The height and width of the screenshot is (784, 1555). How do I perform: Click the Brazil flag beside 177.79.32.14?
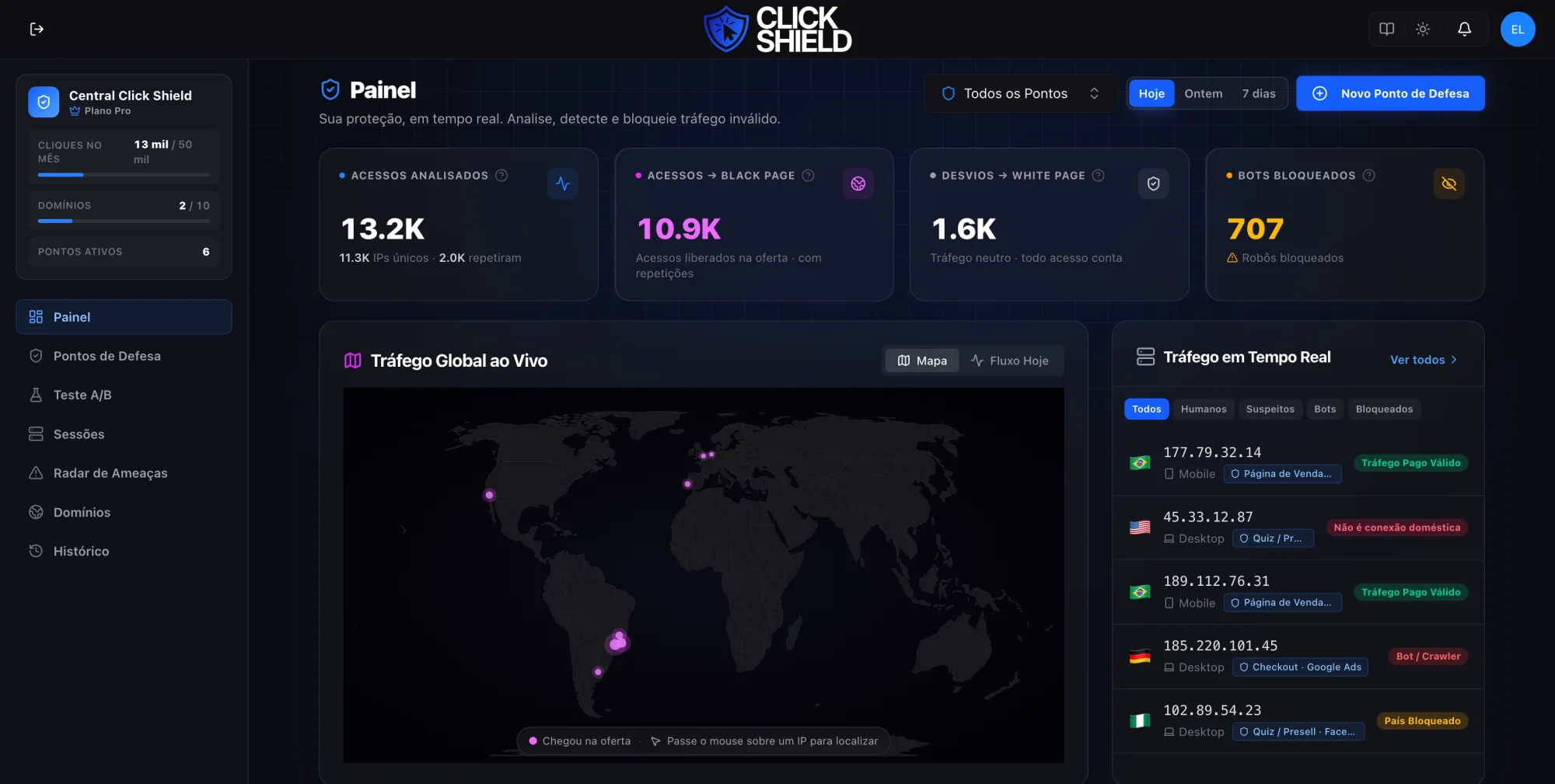1140,463
